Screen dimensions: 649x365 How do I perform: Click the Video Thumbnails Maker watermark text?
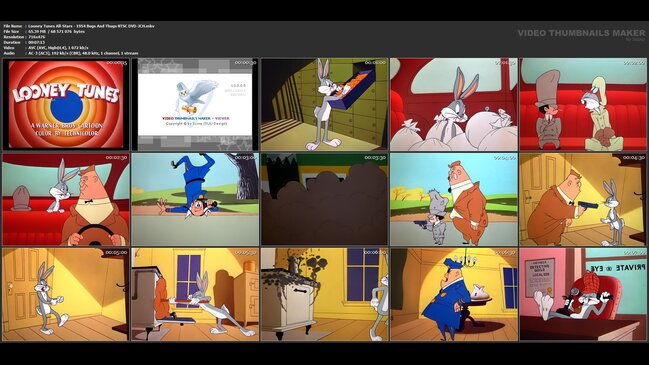pyautogui.click(x=581, y=33)
